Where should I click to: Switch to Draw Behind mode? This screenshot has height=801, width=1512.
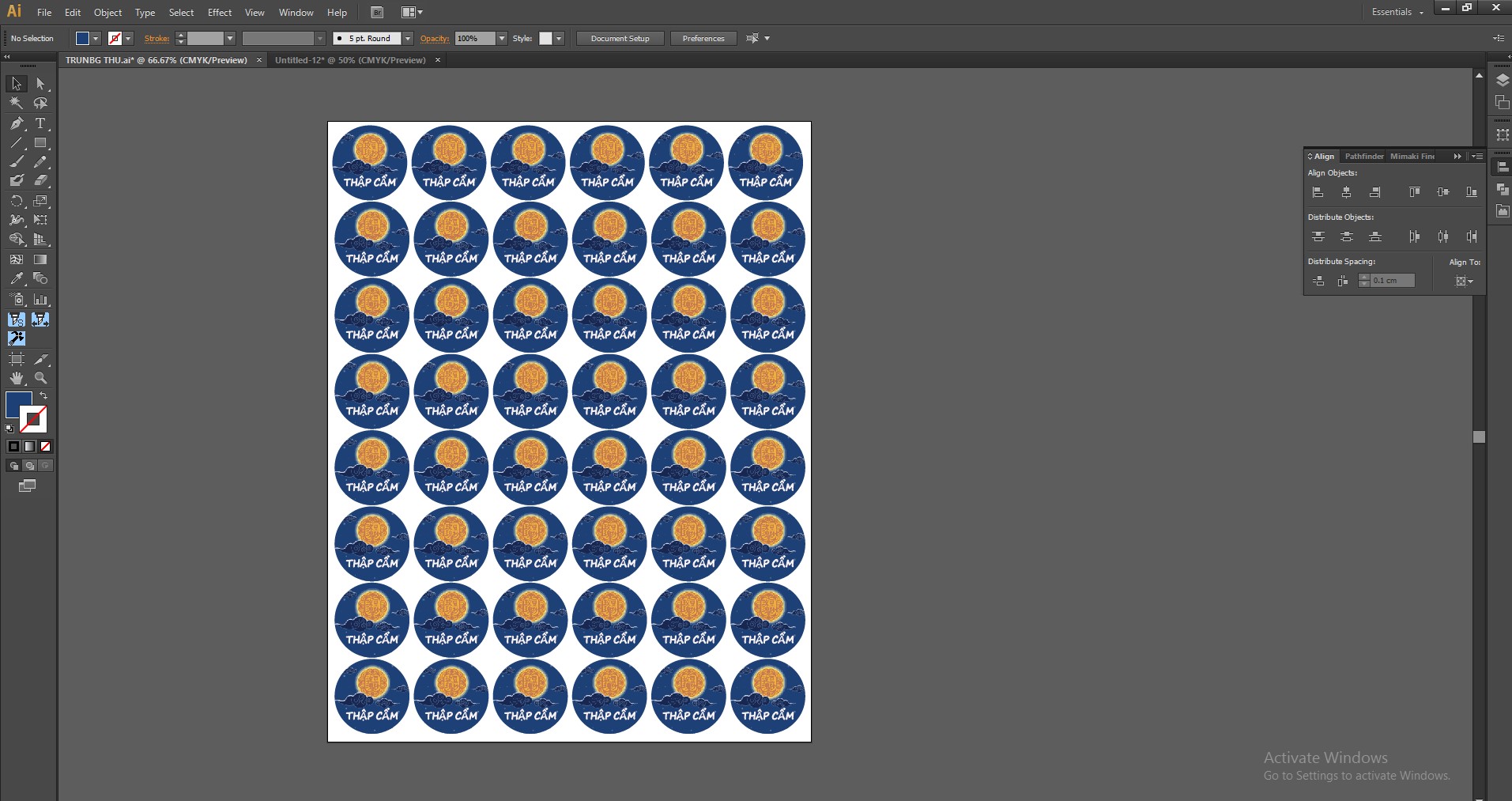click(x=30, y=466)
